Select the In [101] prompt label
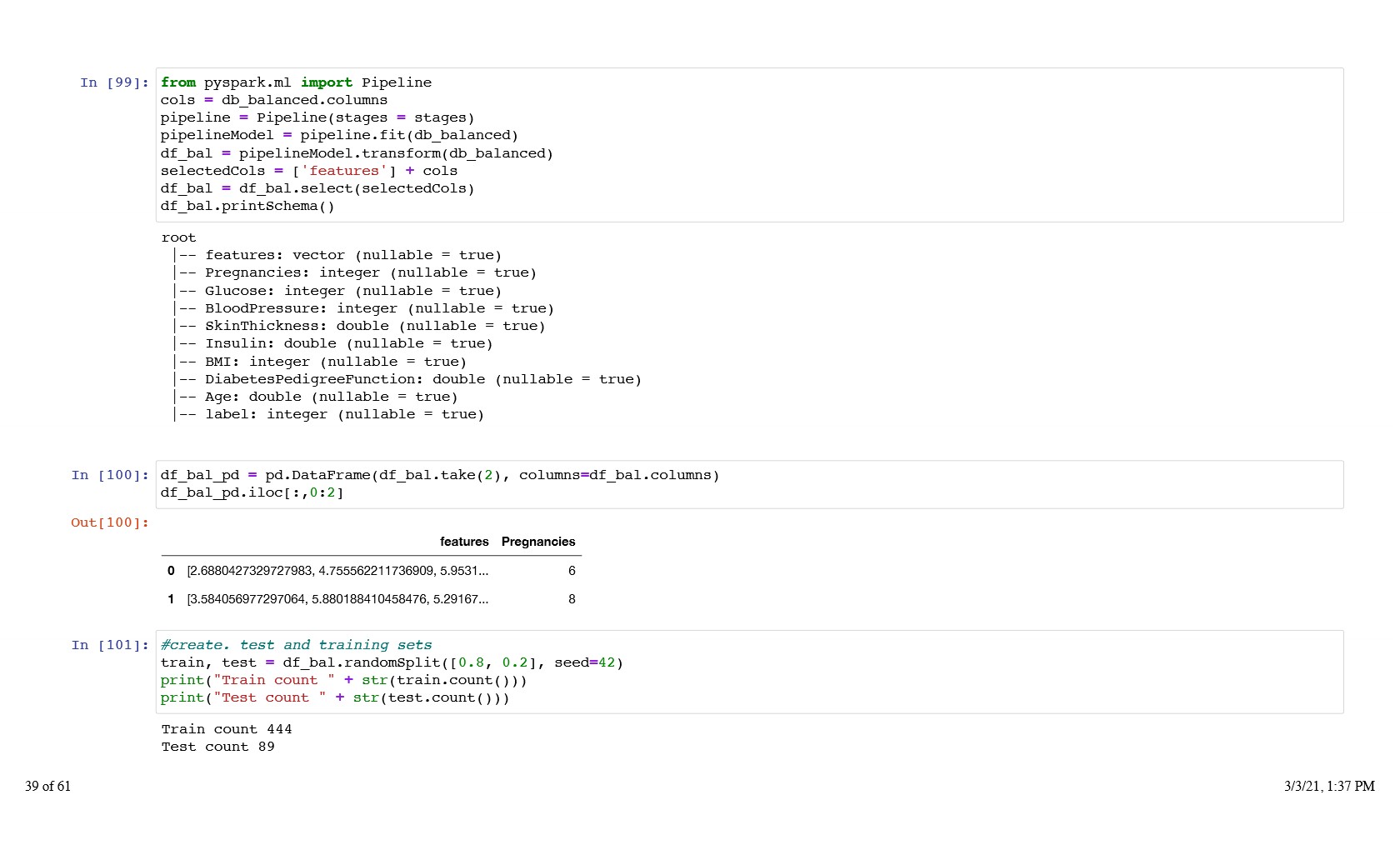Screen dimensions: 1400x850 point(110,645)
